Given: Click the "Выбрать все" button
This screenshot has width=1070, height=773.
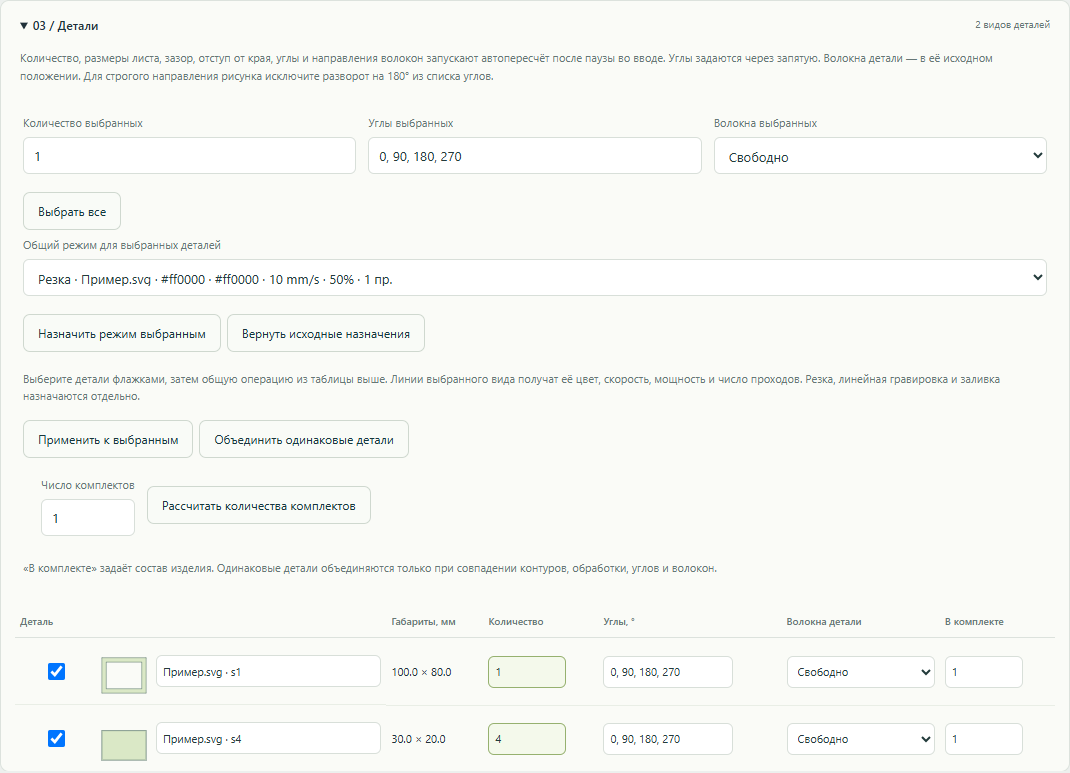Looking at the screenshot, I should coord(72,212).
